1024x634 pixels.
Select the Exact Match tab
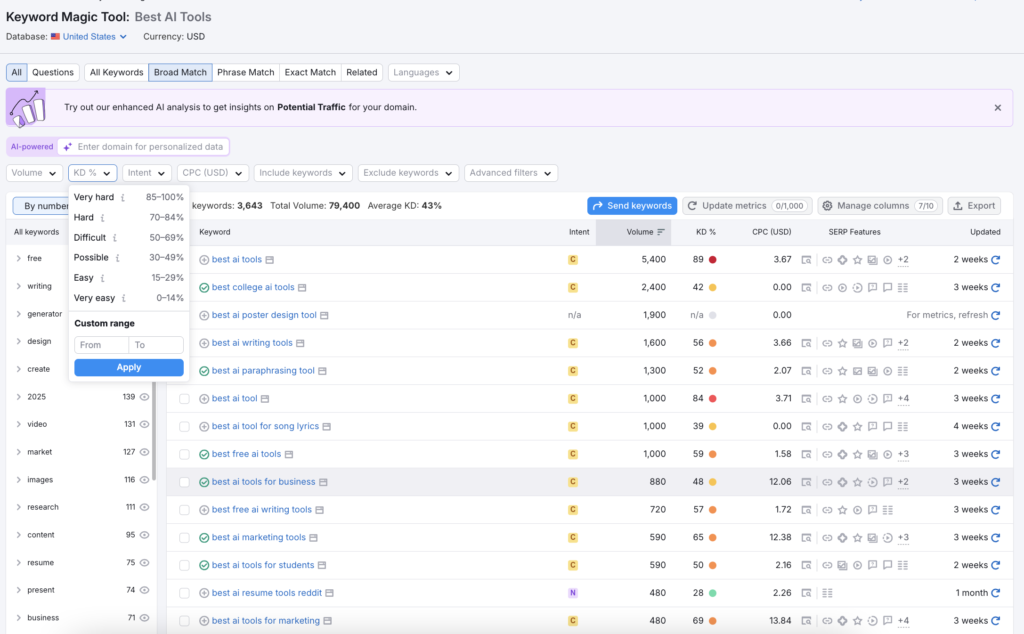coord(310,72)
